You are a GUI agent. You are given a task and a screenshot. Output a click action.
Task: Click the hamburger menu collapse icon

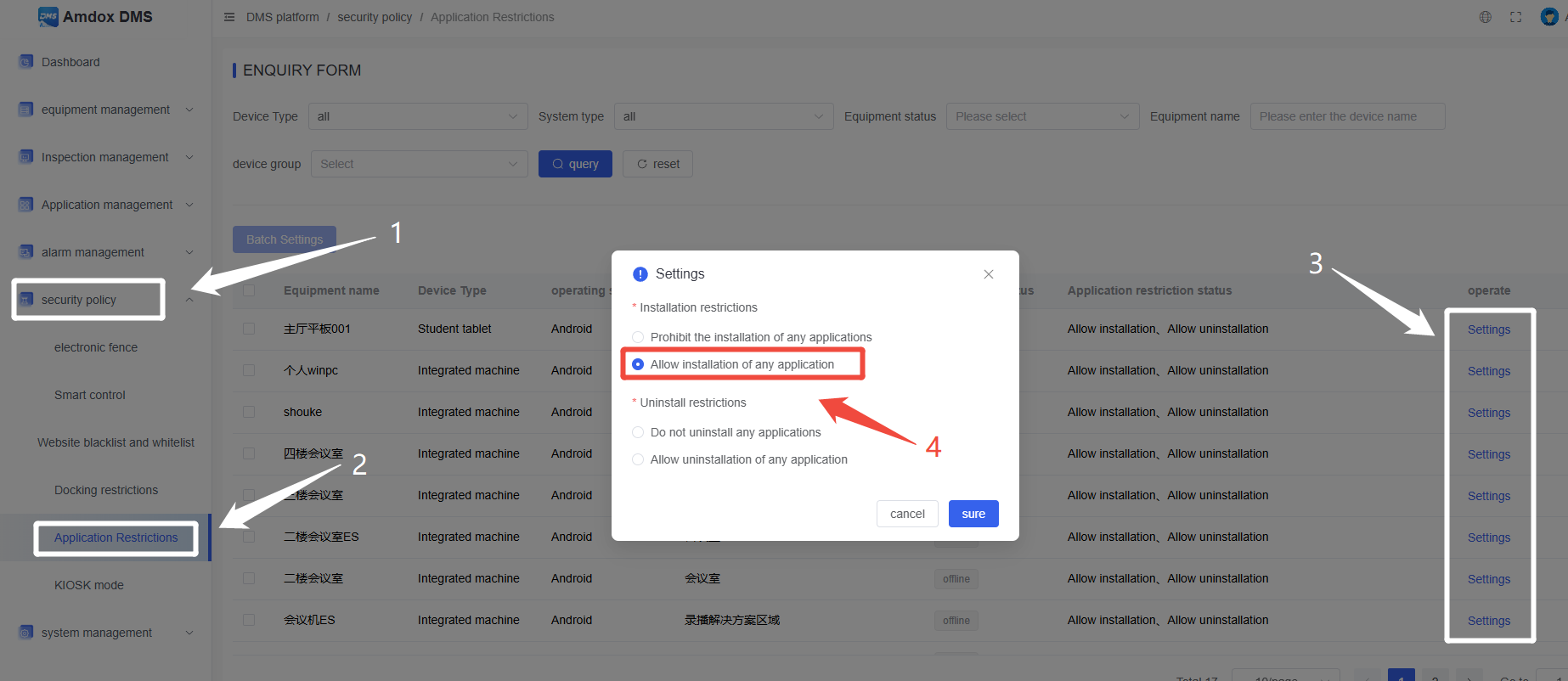(x=229, y=17)
